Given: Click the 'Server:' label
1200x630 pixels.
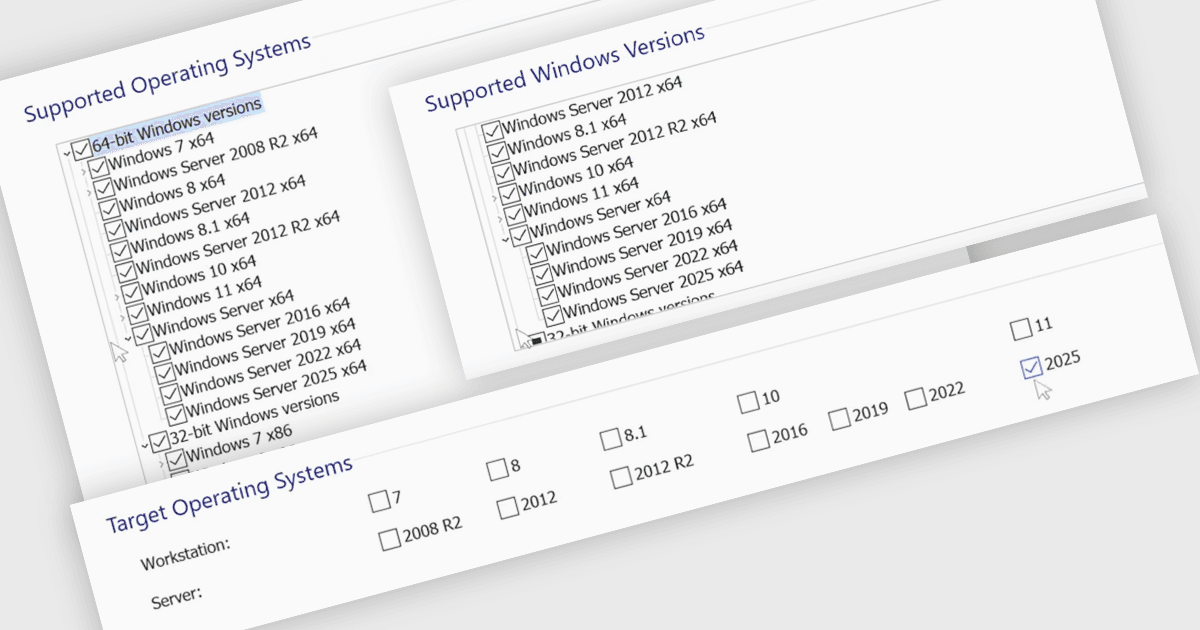Looking at the screenshot, I should [x=177, y=597].
